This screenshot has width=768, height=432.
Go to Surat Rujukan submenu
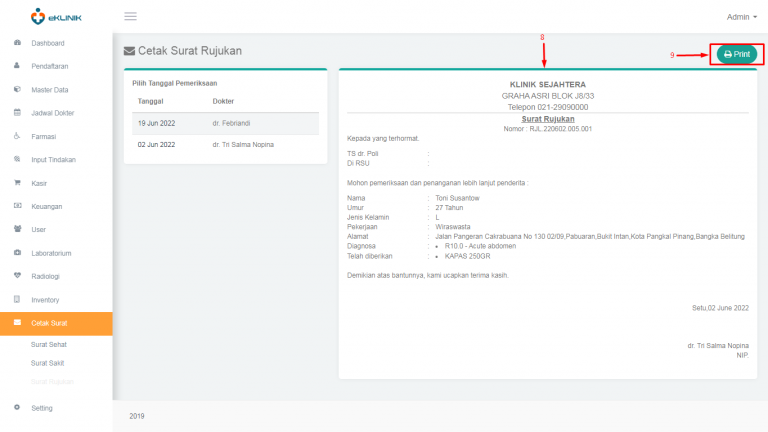[x=52, y=382]
